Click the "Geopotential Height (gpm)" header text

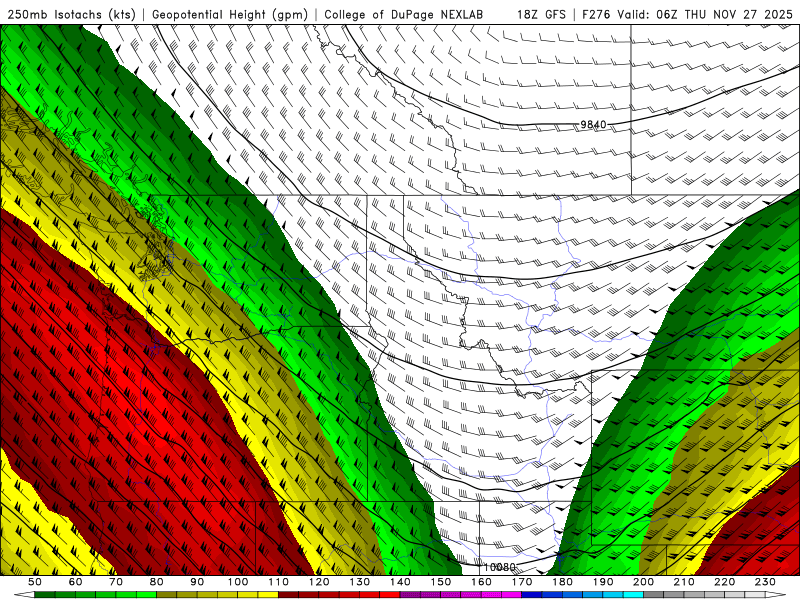[230, 14]
